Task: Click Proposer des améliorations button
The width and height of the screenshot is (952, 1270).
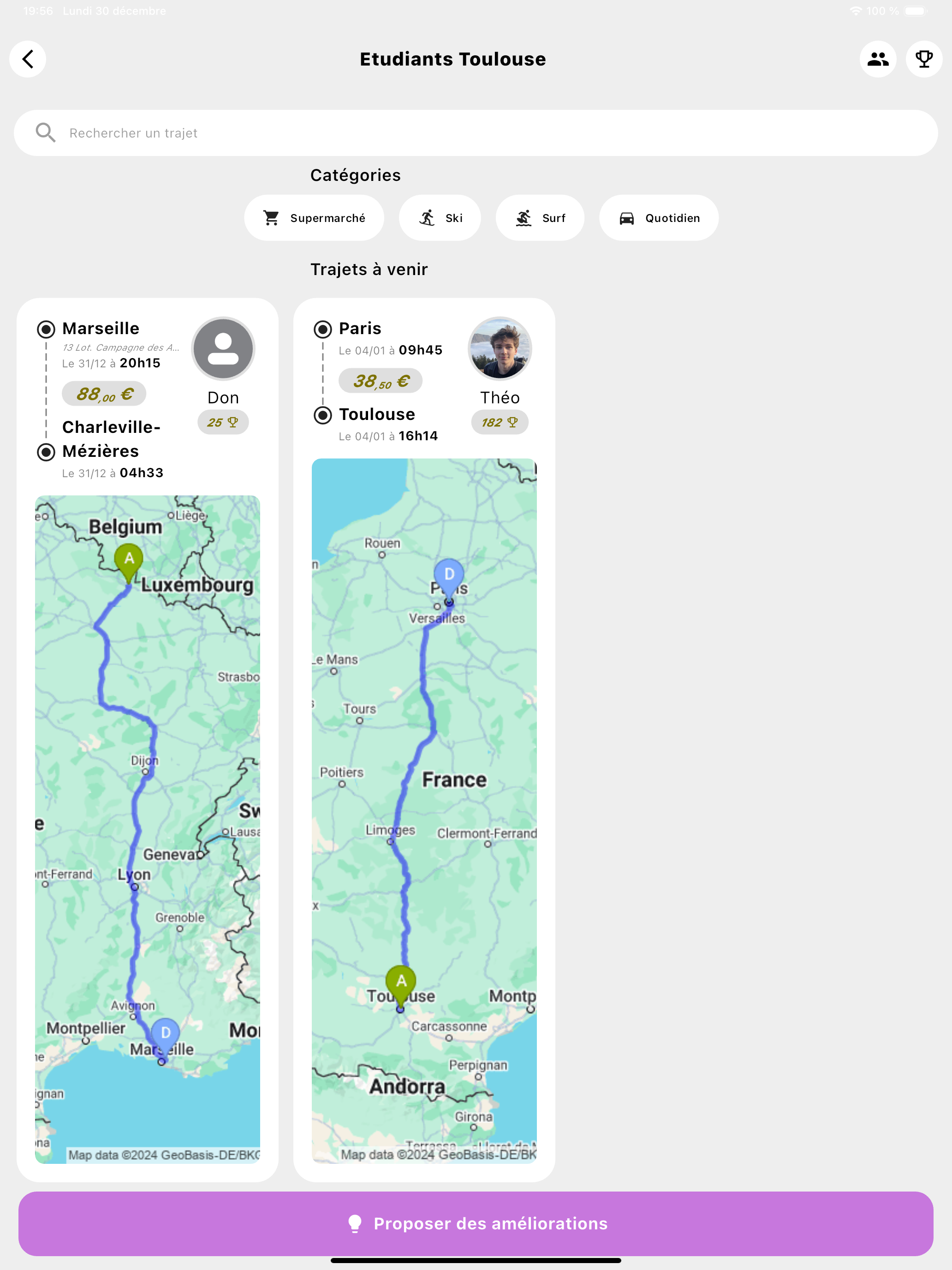Action: pyautogui.click(x=476, y=1223)
